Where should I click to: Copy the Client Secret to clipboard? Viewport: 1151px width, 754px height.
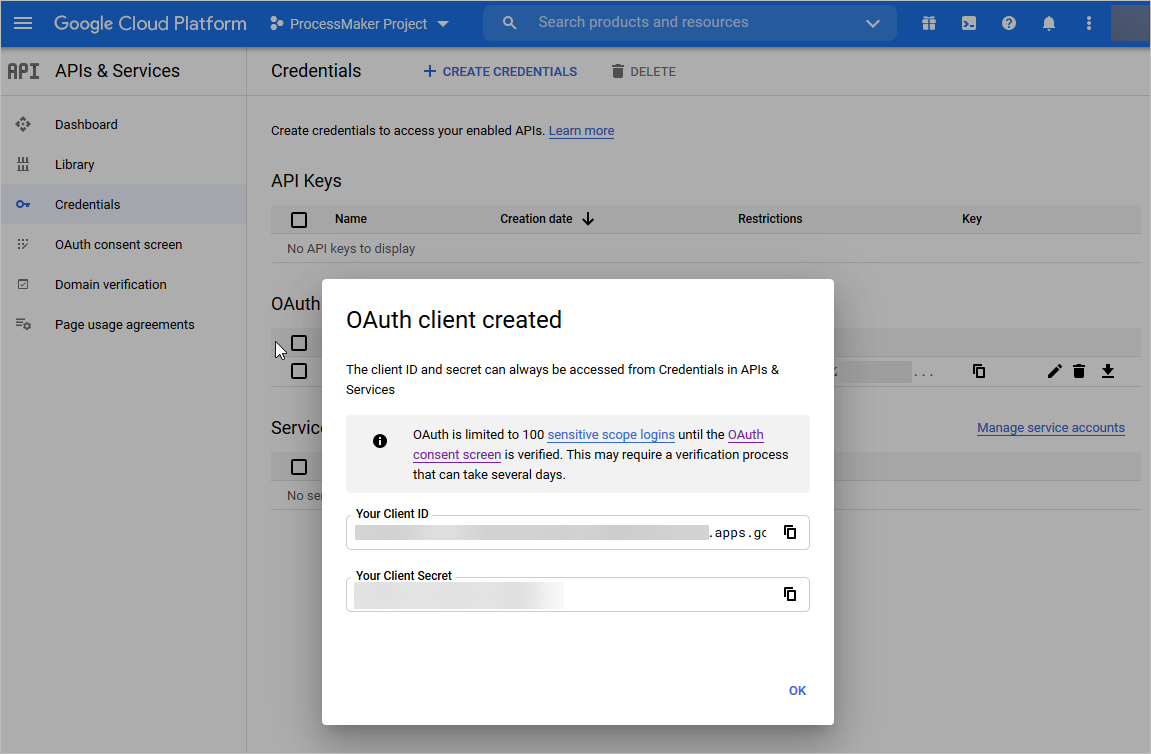pos(790,594)
